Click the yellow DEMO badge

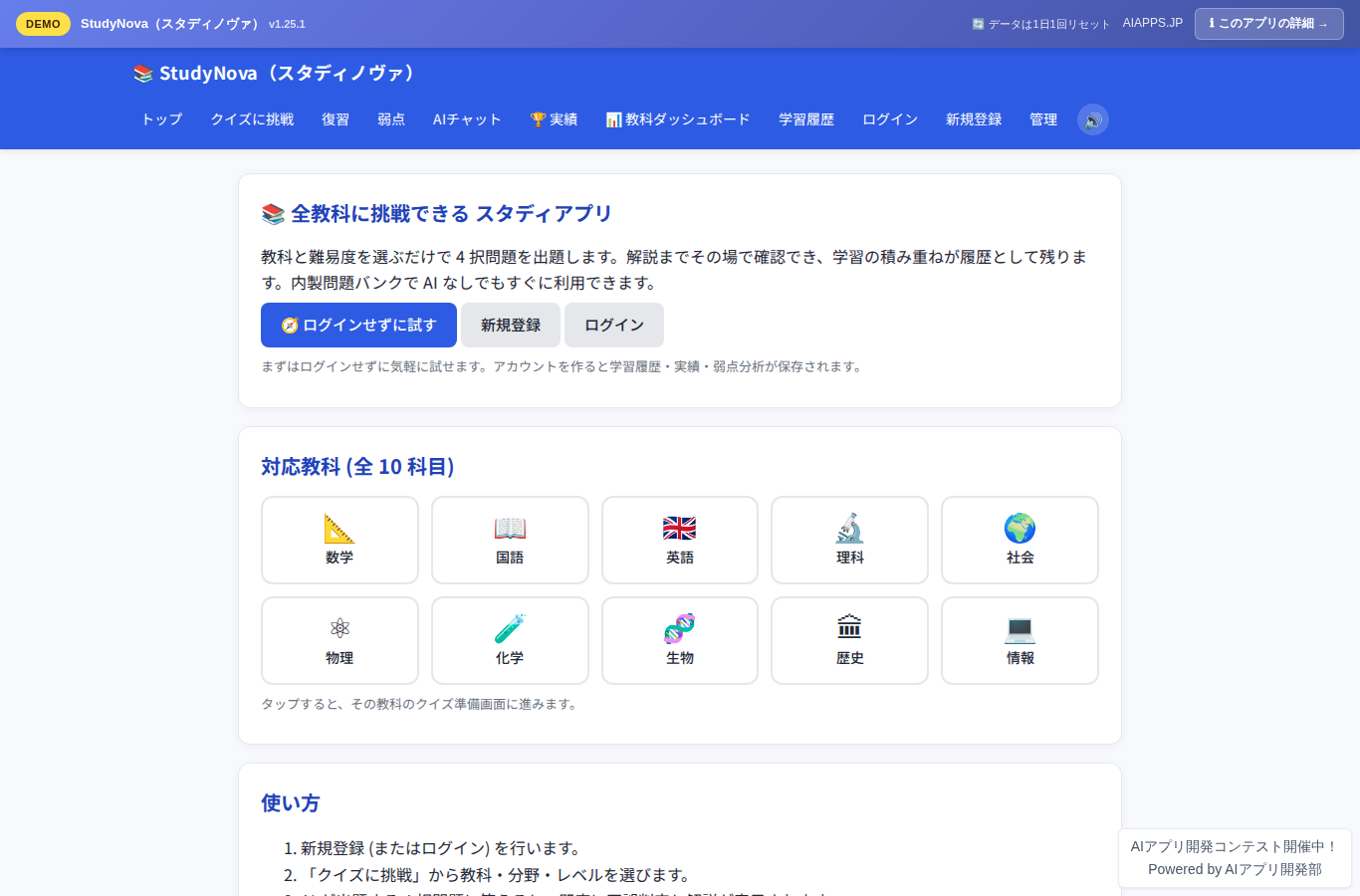point(43,24)
